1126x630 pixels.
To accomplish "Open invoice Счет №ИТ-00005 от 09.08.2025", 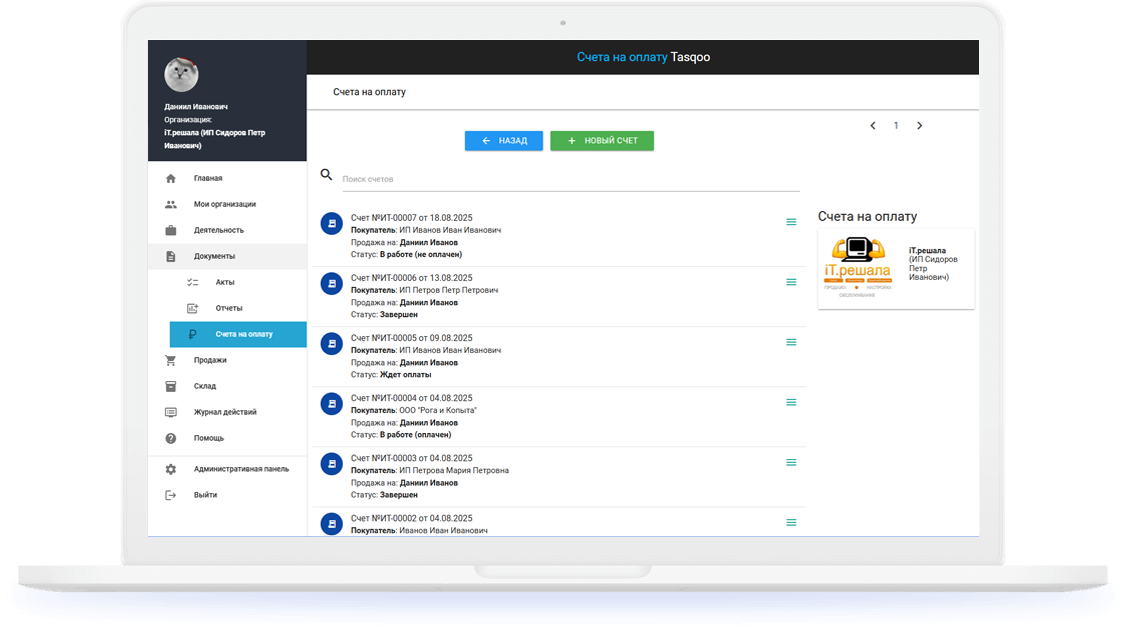I will 411,338.
